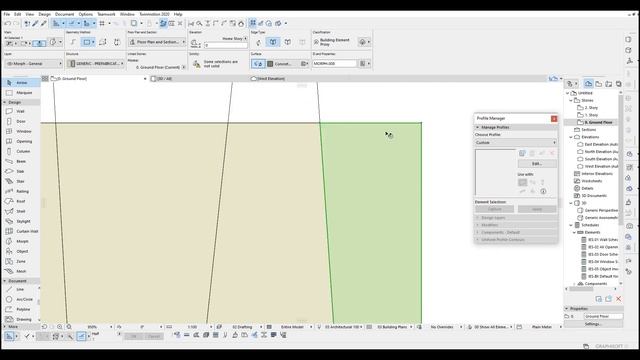Open the Design menu
640x360 pixels.
tap(44, 14)
